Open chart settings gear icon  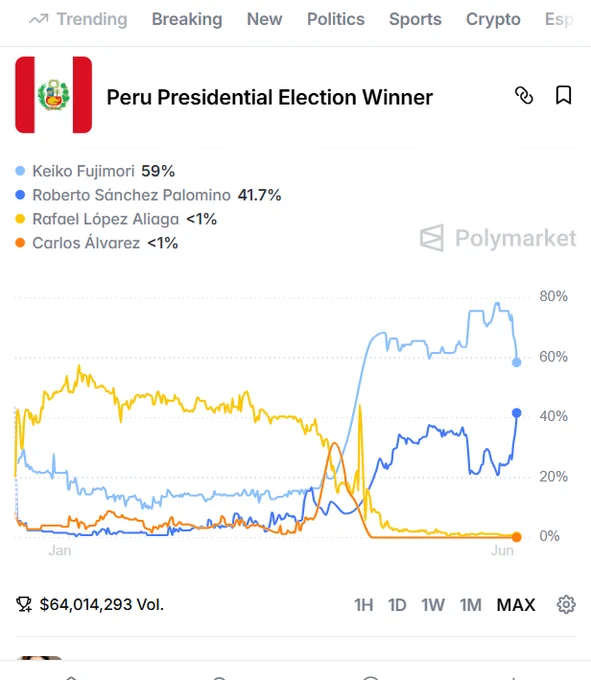566,605
